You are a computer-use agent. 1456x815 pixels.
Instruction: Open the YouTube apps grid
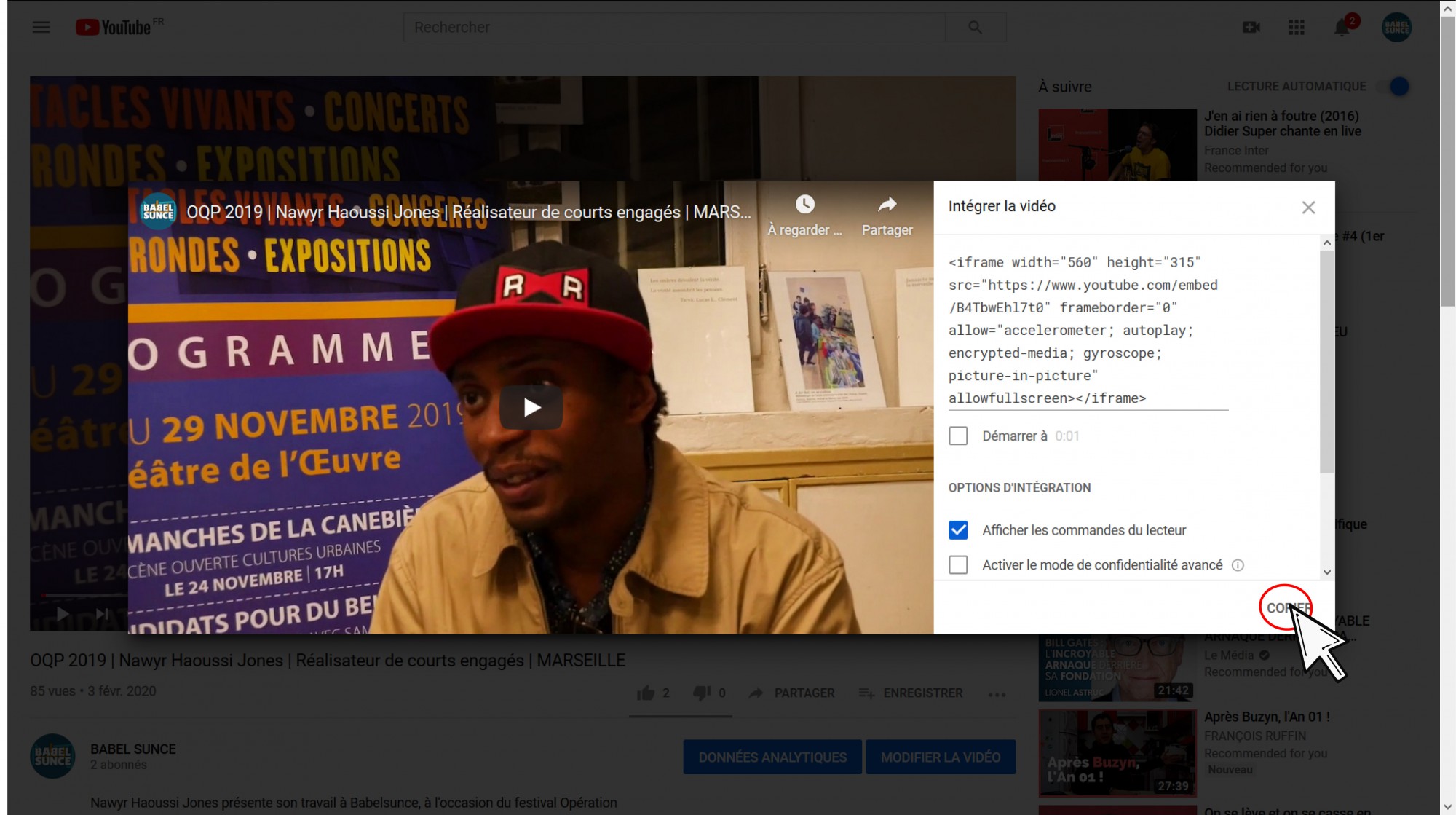pyautogui.click(x=1297, y=28)
